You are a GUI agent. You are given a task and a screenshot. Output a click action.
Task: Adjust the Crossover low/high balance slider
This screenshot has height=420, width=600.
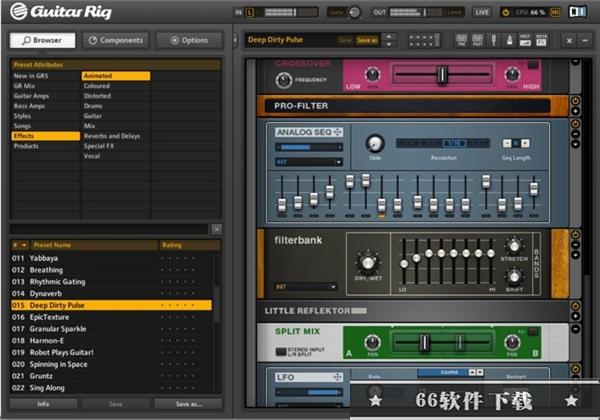[x=442, y=74]
